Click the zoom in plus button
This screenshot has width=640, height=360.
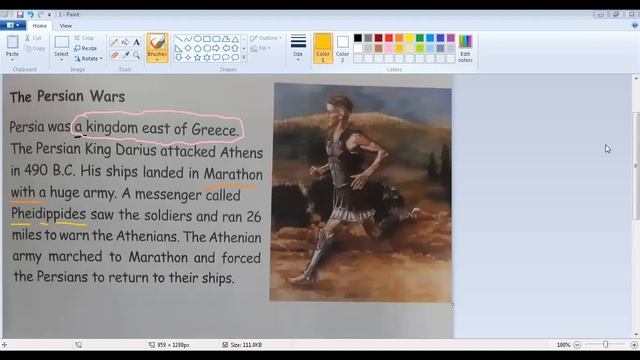click(x=634, y=345)
